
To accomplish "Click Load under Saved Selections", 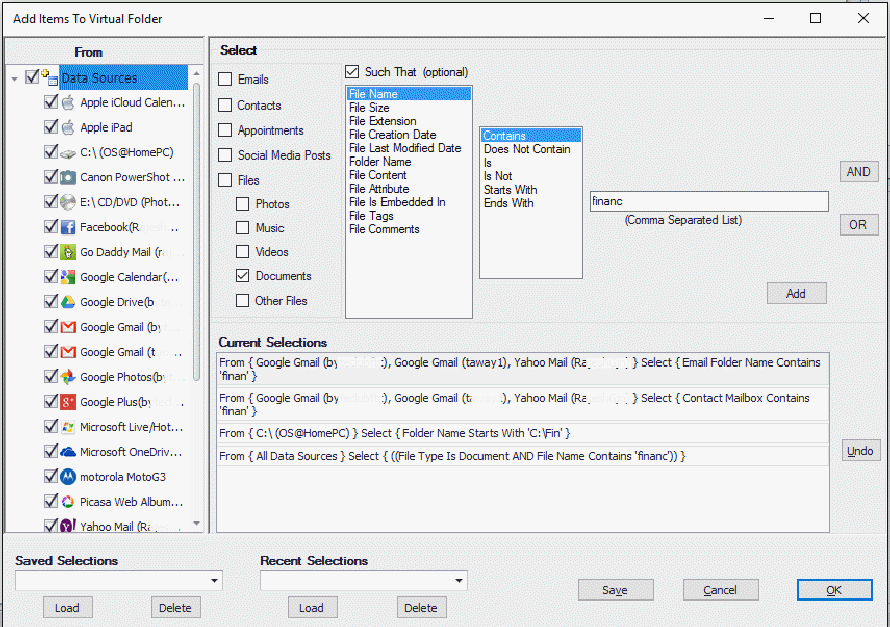I will [x=68, y=608].
